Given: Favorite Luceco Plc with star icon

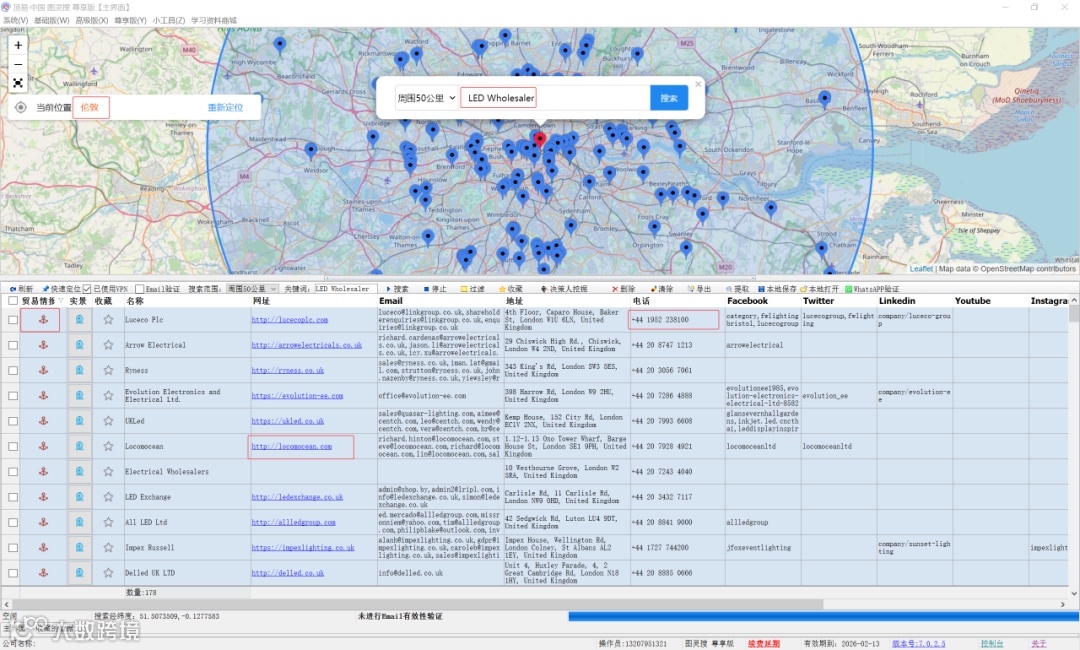Looking at the screenshot, I should (x=108, y=319).
